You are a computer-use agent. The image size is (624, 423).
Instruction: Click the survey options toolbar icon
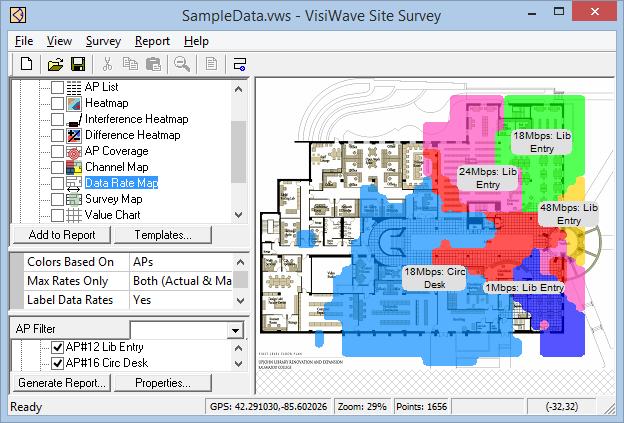[240, 64]
